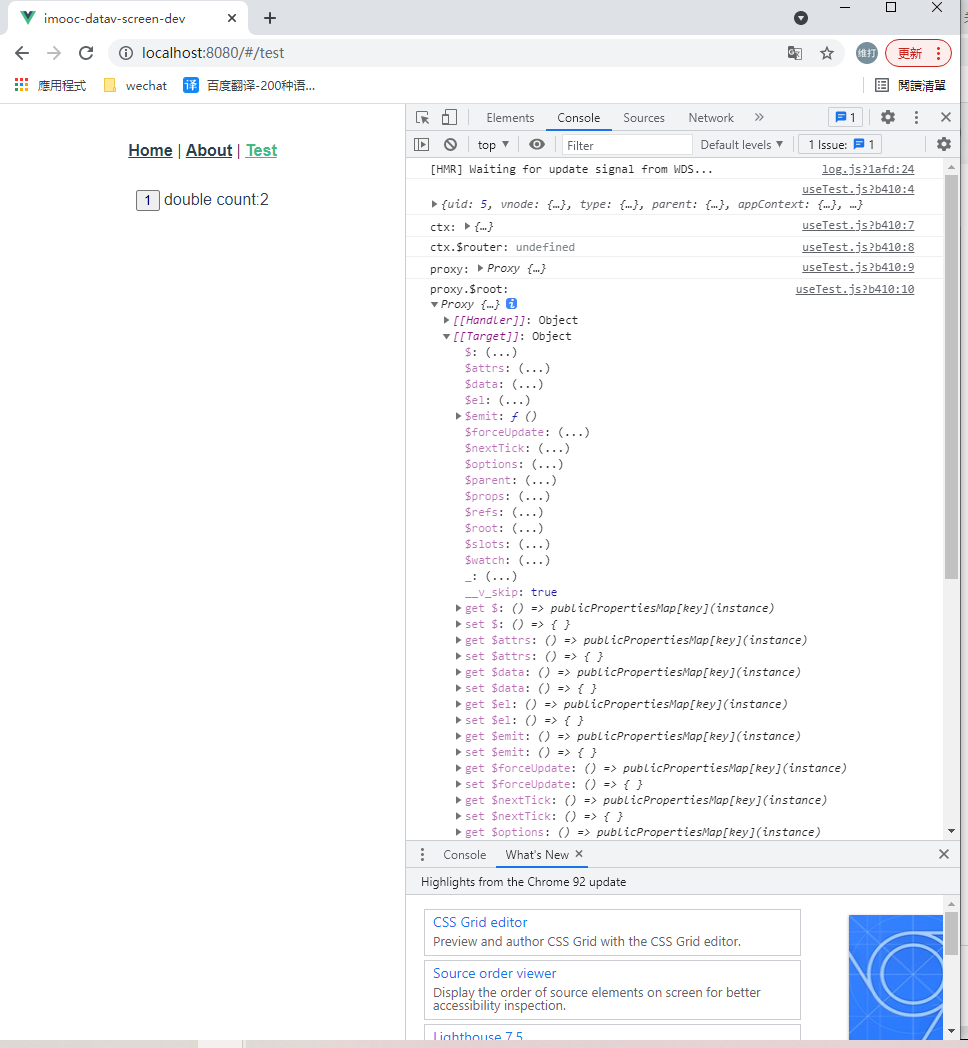Collapse the proxy.$root Proxy object

pos(435,304)
